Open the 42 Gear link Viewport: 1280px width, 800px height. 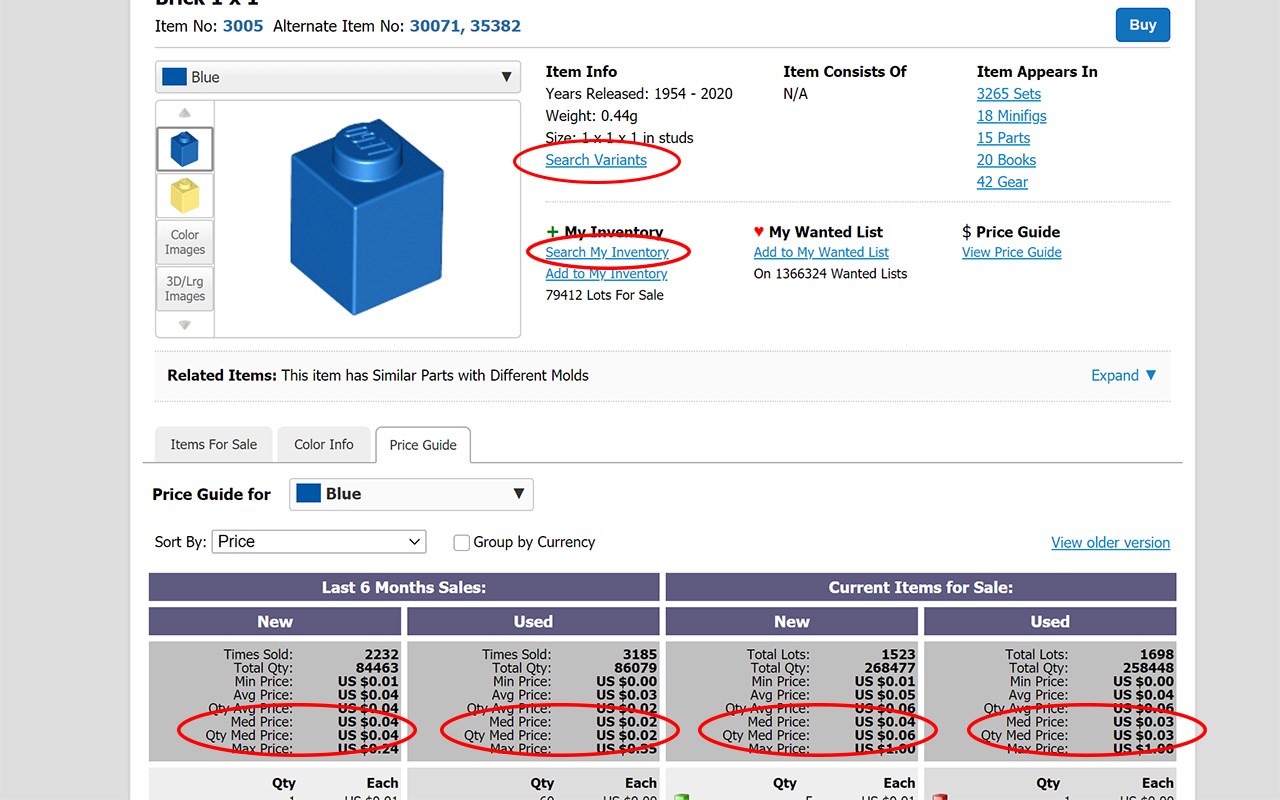1002,182
